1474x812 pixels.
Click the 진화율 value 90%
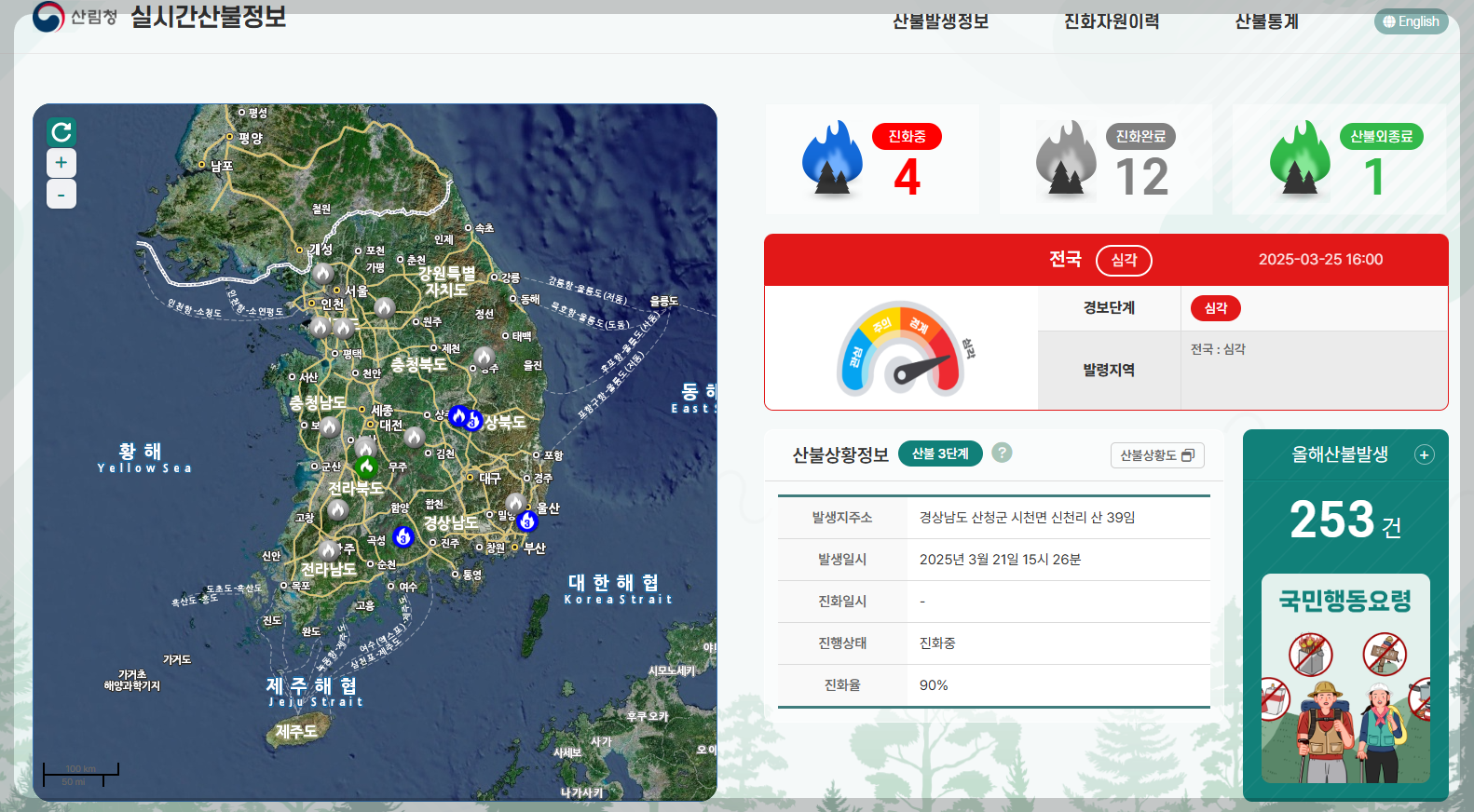pyautogui.click(x=934, y=685)
